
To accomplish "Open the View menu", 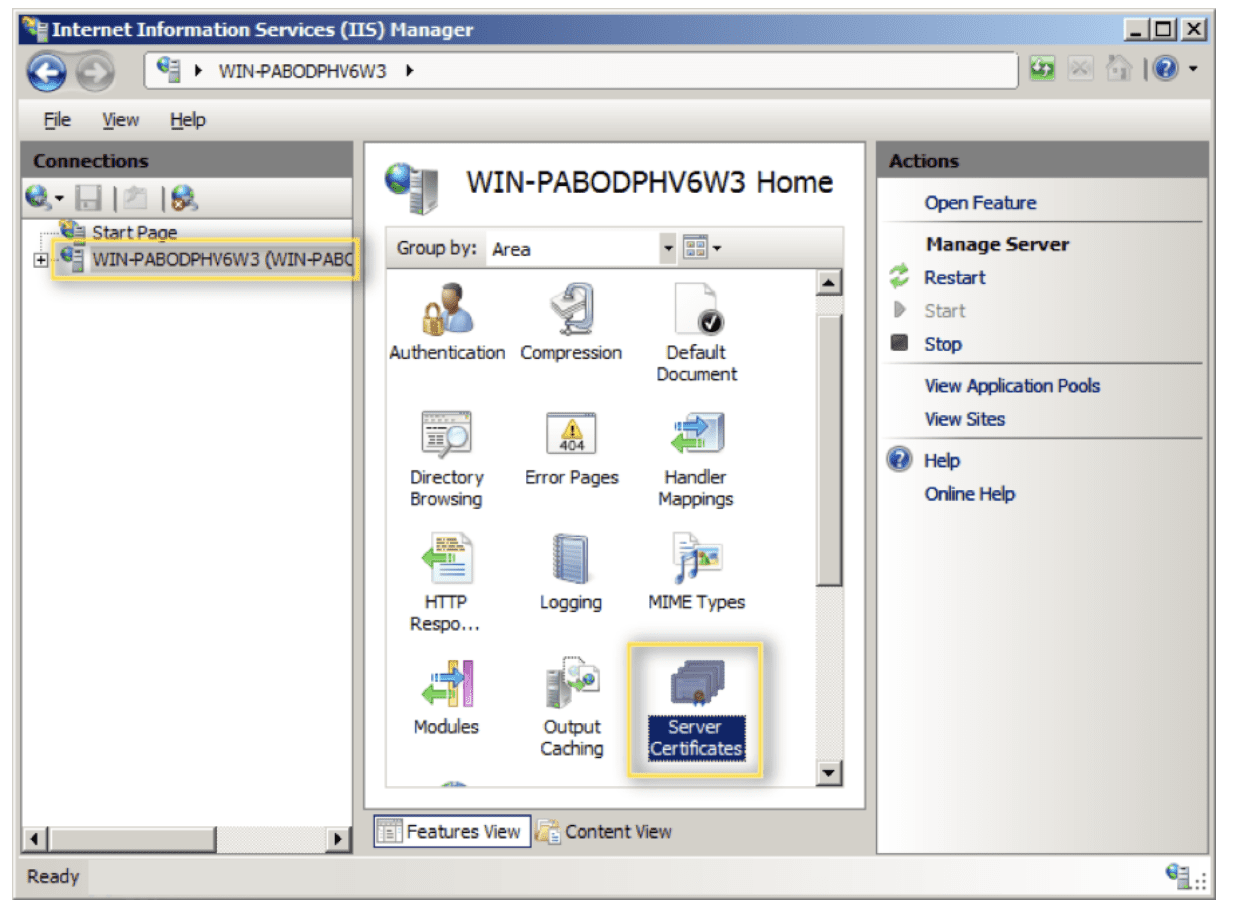I will (120, 120).
